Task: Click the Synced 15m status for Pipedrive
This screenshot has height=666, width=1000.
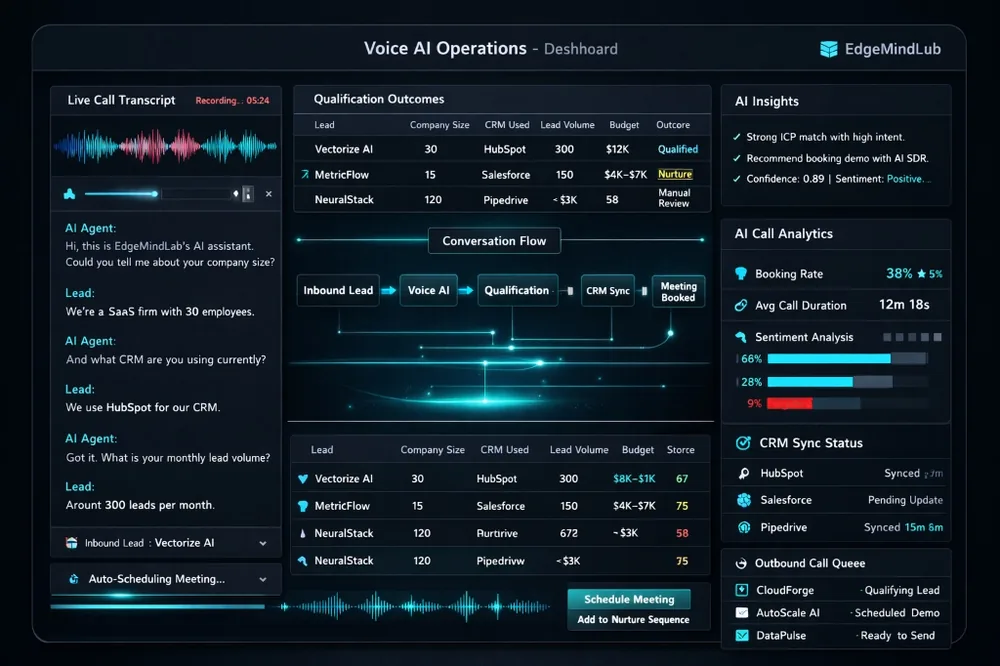Action: pyautogui.click(x=903, y=528)
